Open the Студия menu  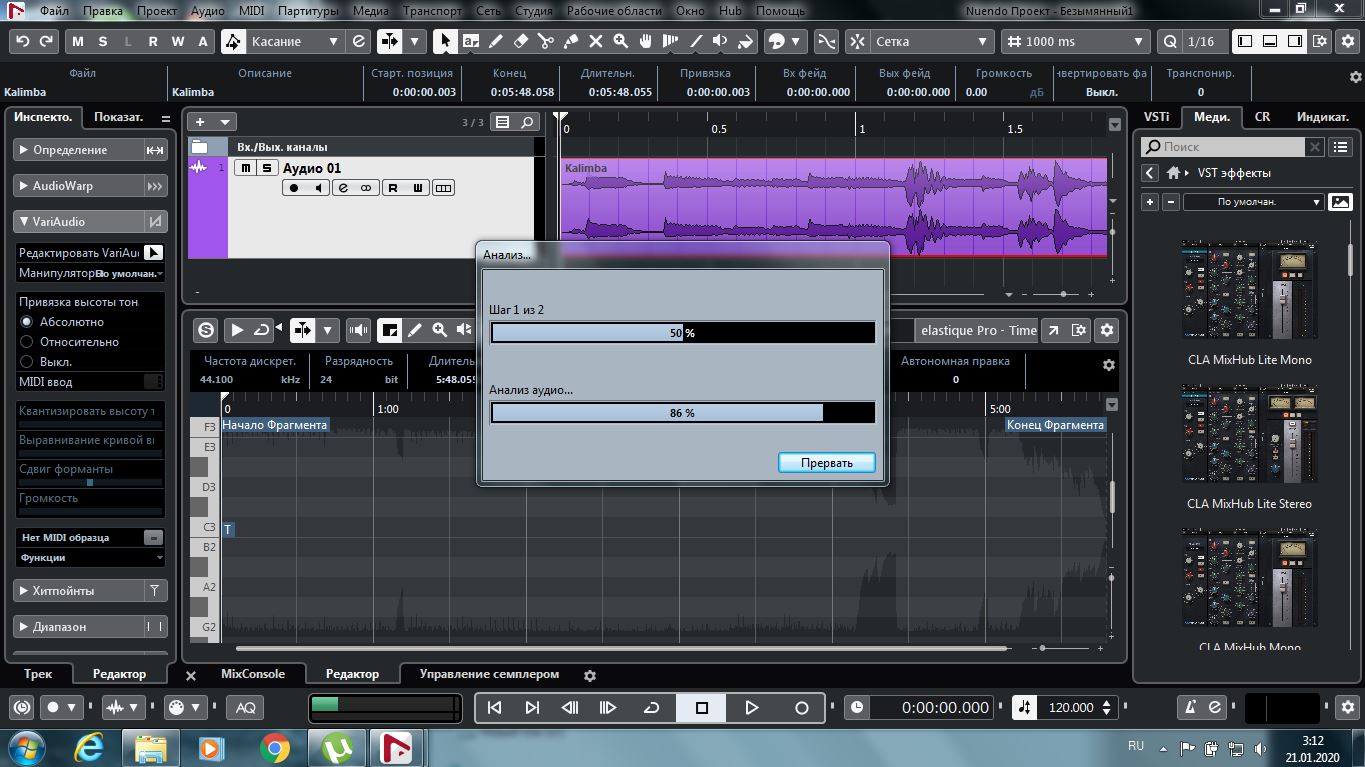click(534, 11)
